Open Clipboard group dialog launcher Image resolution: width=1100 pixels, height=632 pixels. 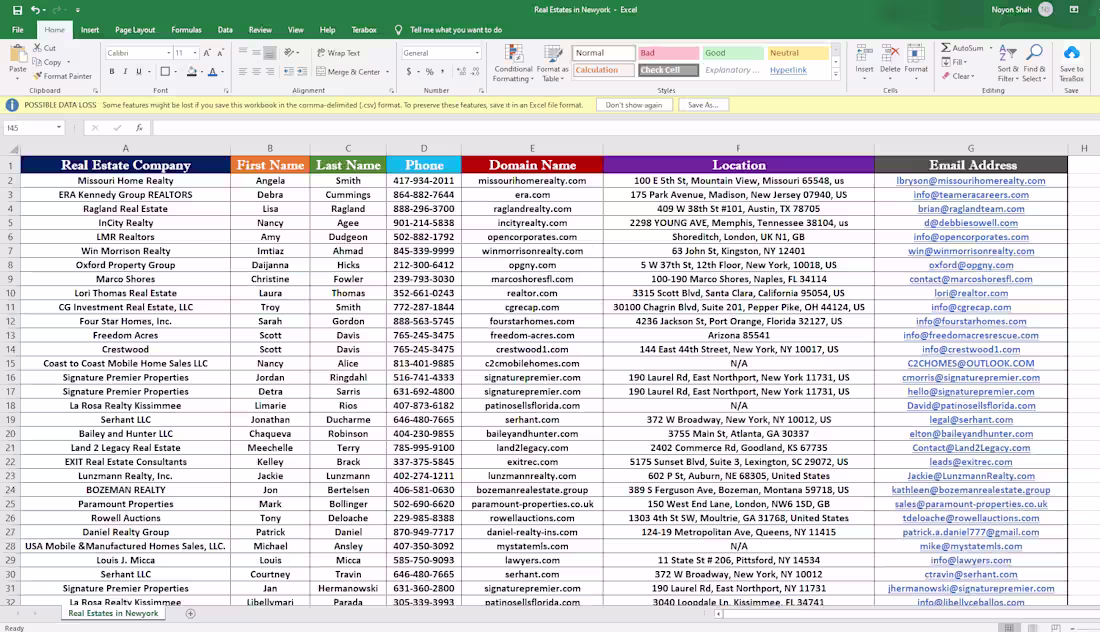point(95,90)
